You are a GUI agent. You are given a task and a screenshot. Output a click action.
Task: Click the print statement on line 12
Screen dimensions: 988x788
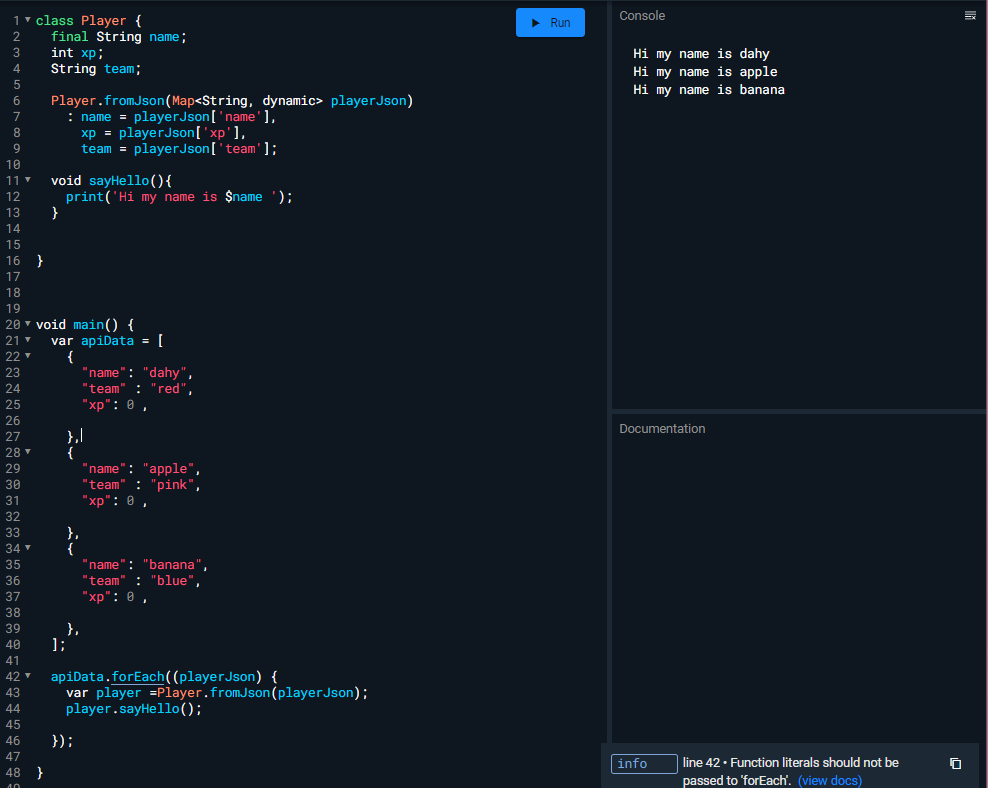pyautogui.click(x=179, y=197)
